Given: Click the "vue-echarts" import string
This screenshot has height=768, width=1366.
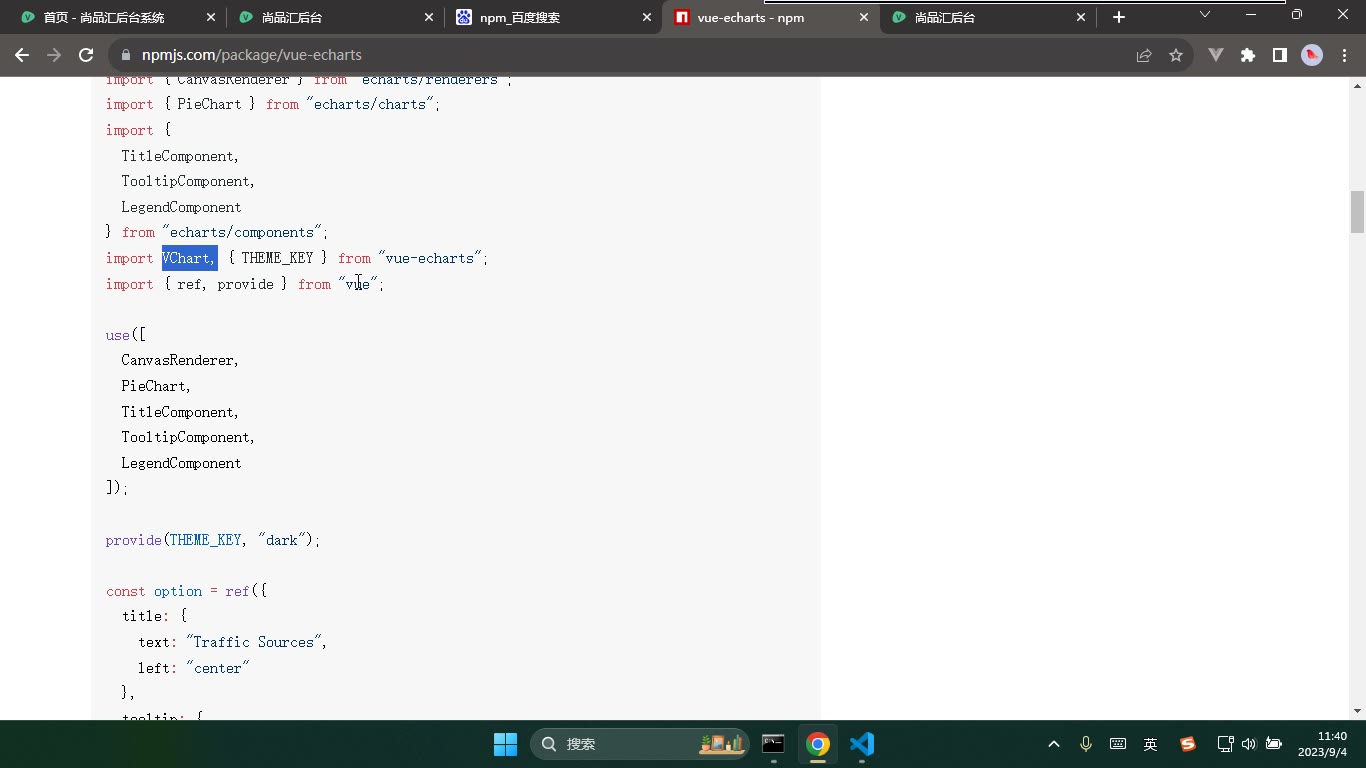Looking at the screenshot, I should (431, 258).
